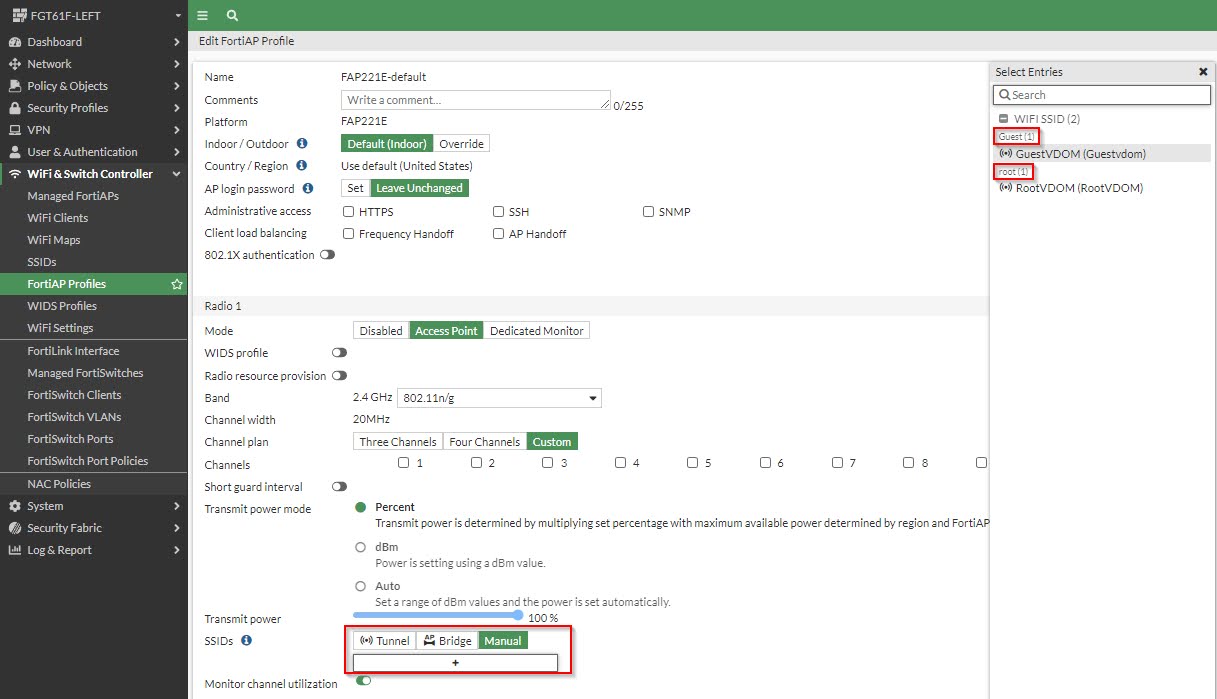Enable SNMP administrative access checkbox
The image size is (1217, 699).
[x=649, y=212]
